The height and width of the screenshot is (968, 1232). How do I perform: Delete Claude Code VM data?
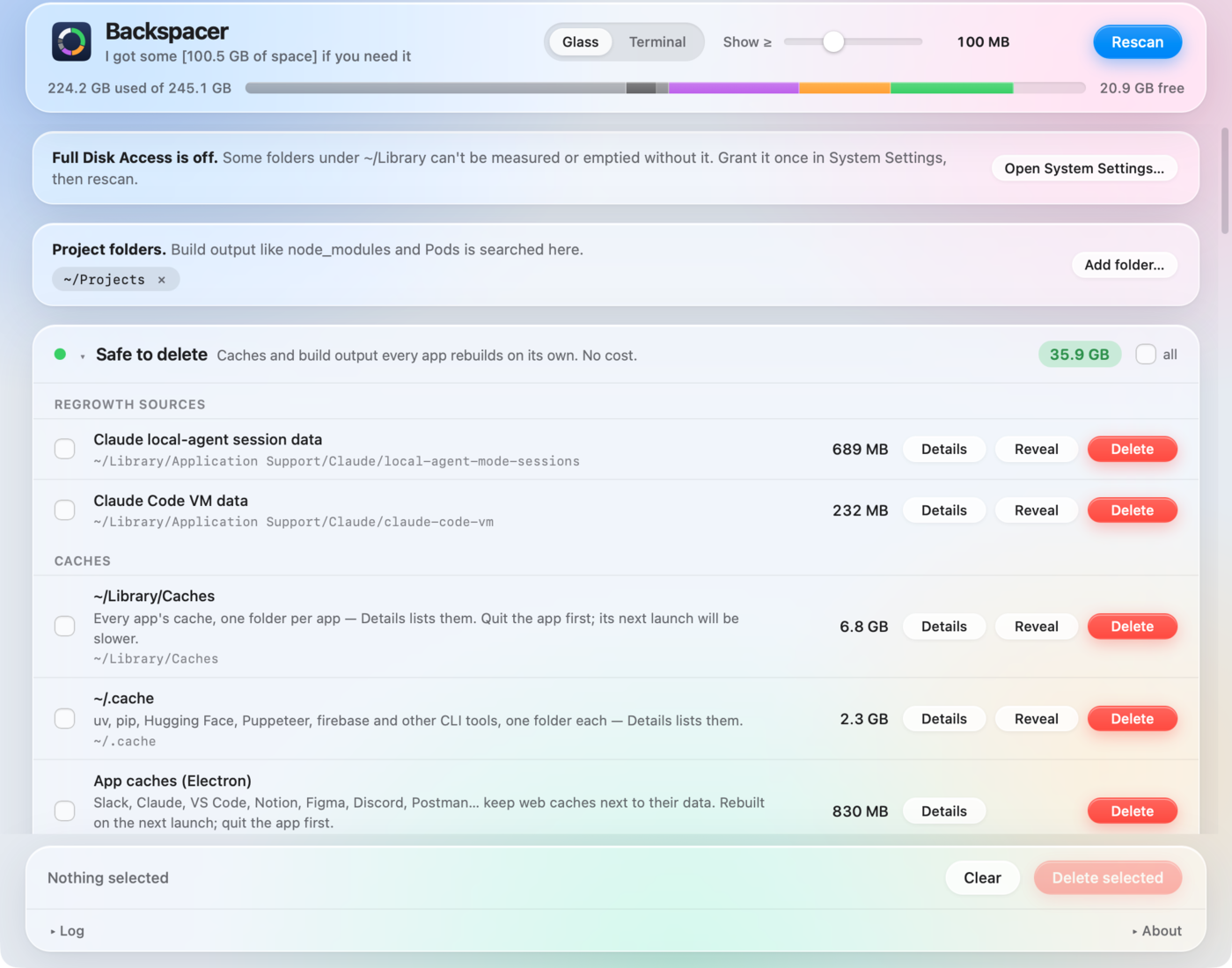pos(1133,510)
